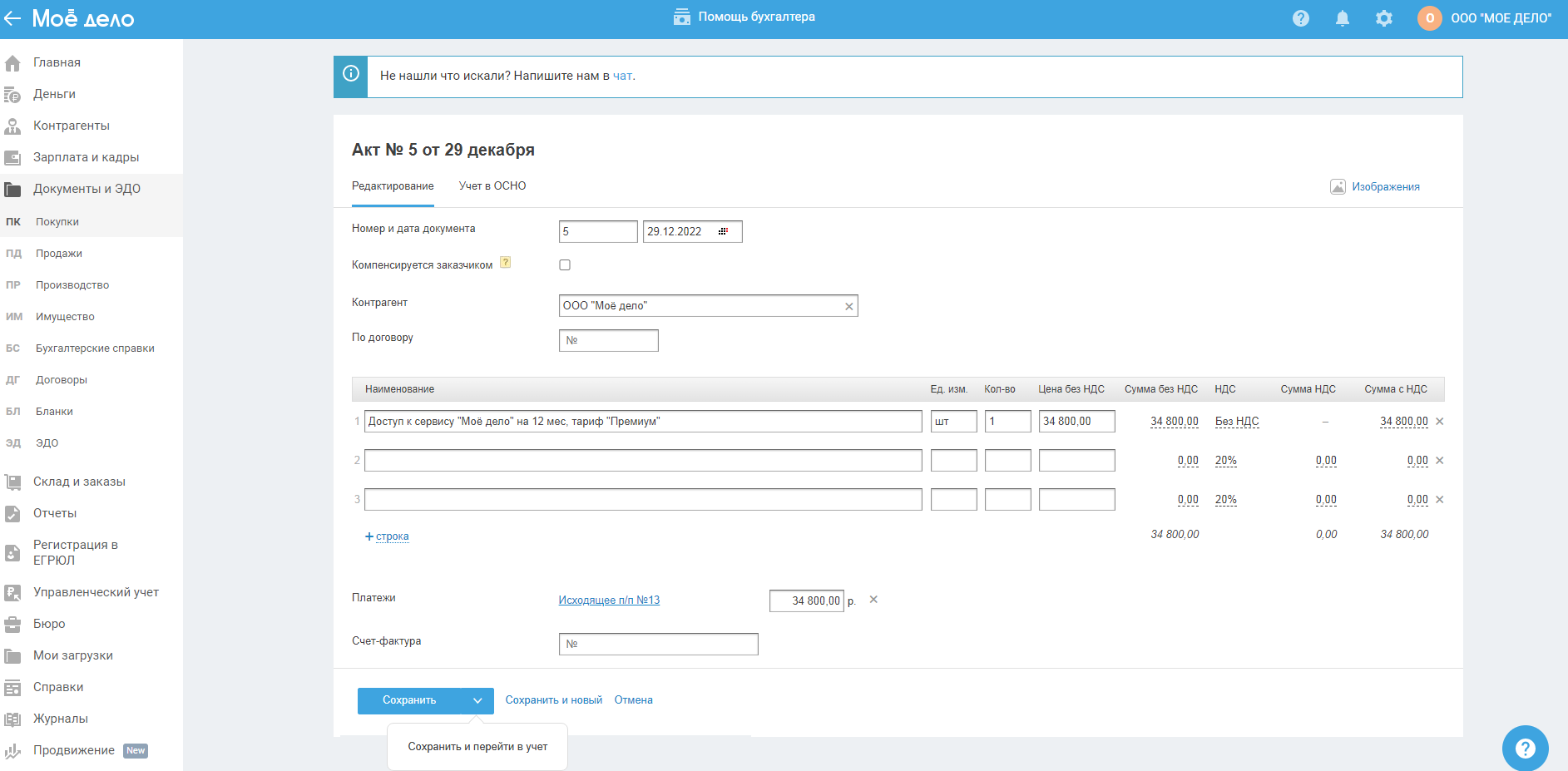Change НДС rate on first row

click(1236, 422)
